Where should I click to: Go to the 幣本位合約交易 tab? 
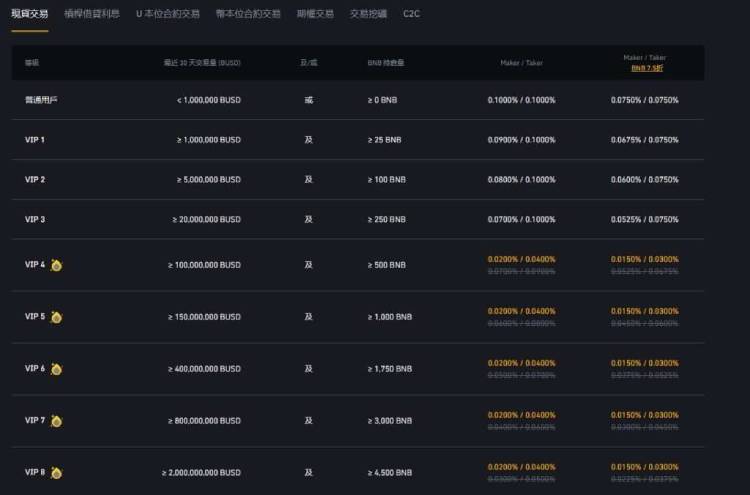248,14
